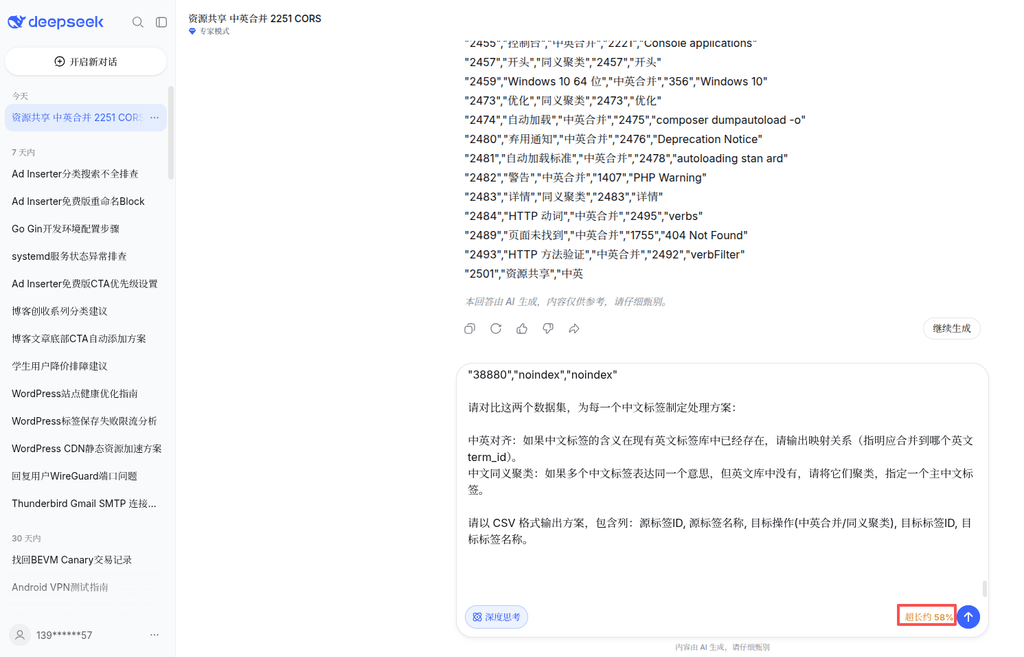This screenshot has height=657, width=1024.
Task: Open chat Ad Inserter免费版重命名Block
Action: [78, 201]
